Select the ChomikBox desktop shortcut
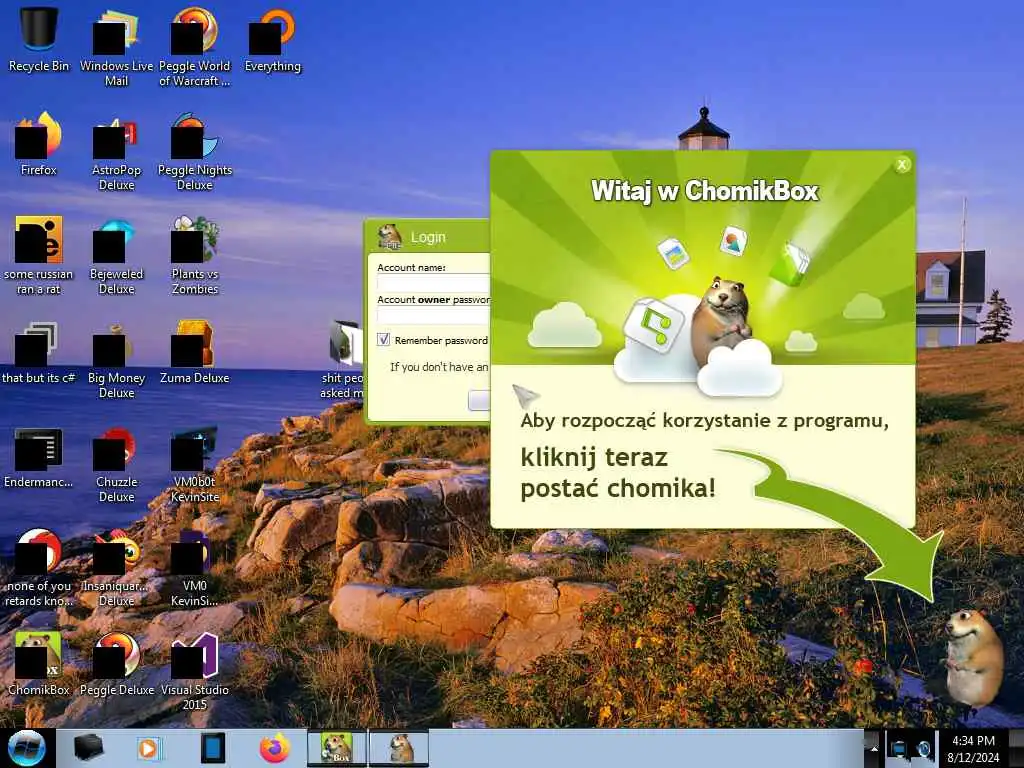The image size is (1024, 768). (39, 664)
